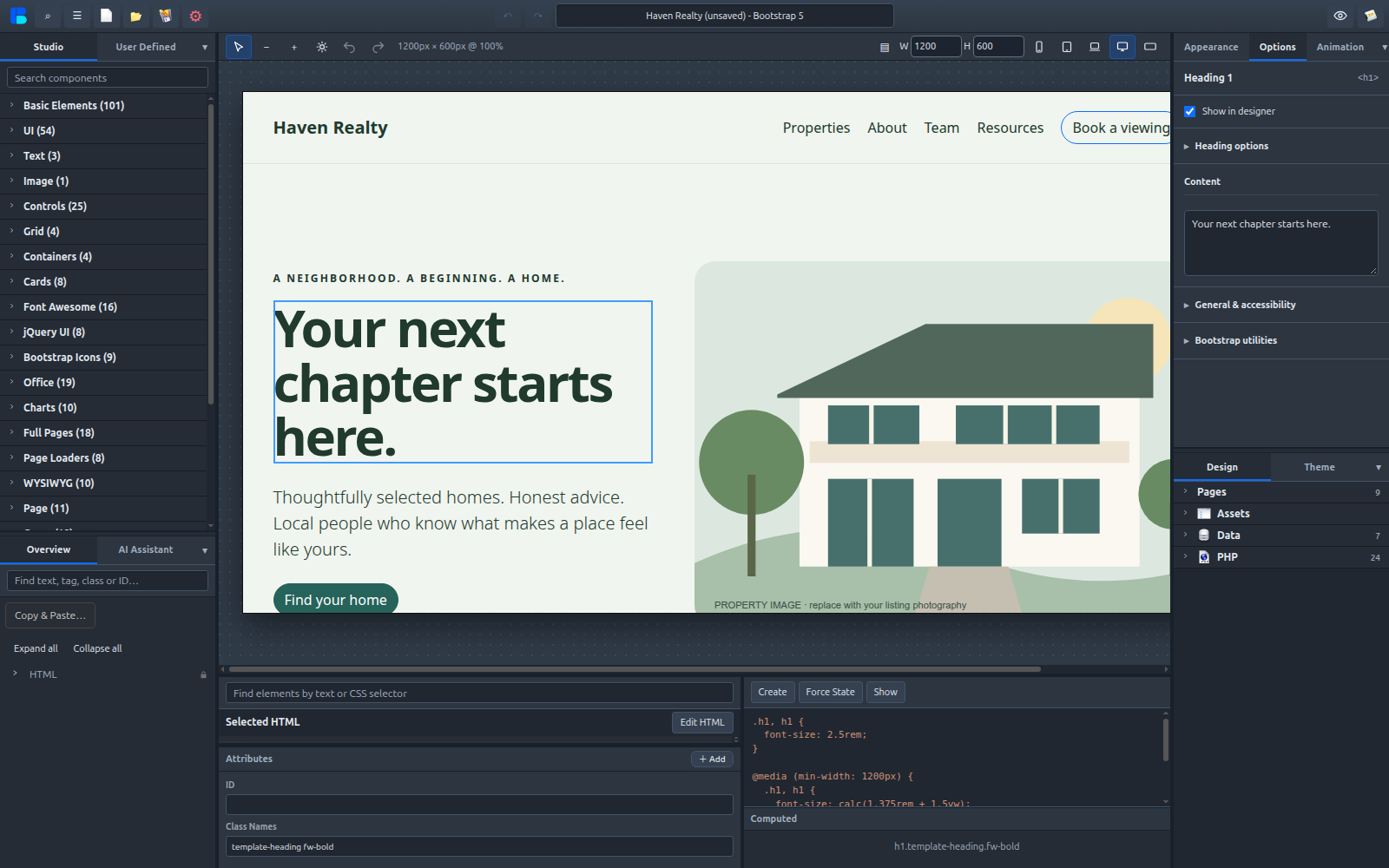Click the Force State button
The image size is (1389, 868).
coord(830,692)
